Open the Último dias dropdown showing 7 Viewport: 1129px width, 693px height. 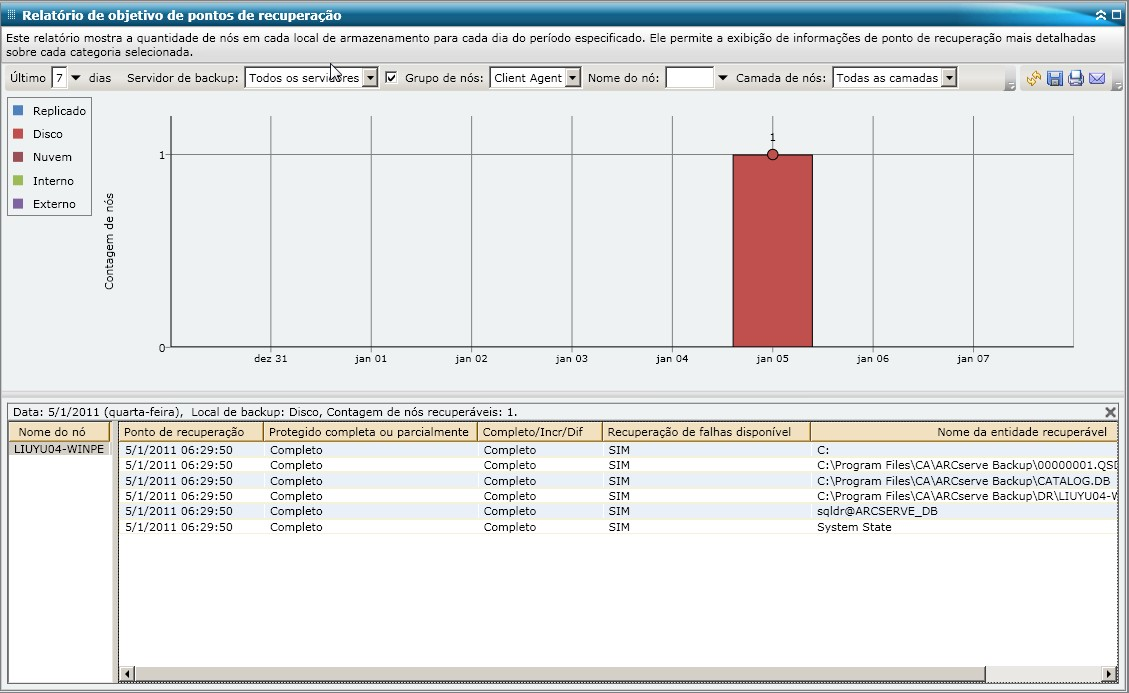tap(75, 76)
